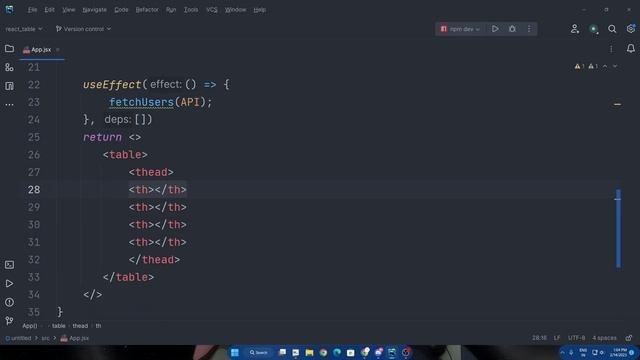This screenshot has height=360, width=640.
Task: Click the green AI assistant status icon
Action: click(593, 29)
